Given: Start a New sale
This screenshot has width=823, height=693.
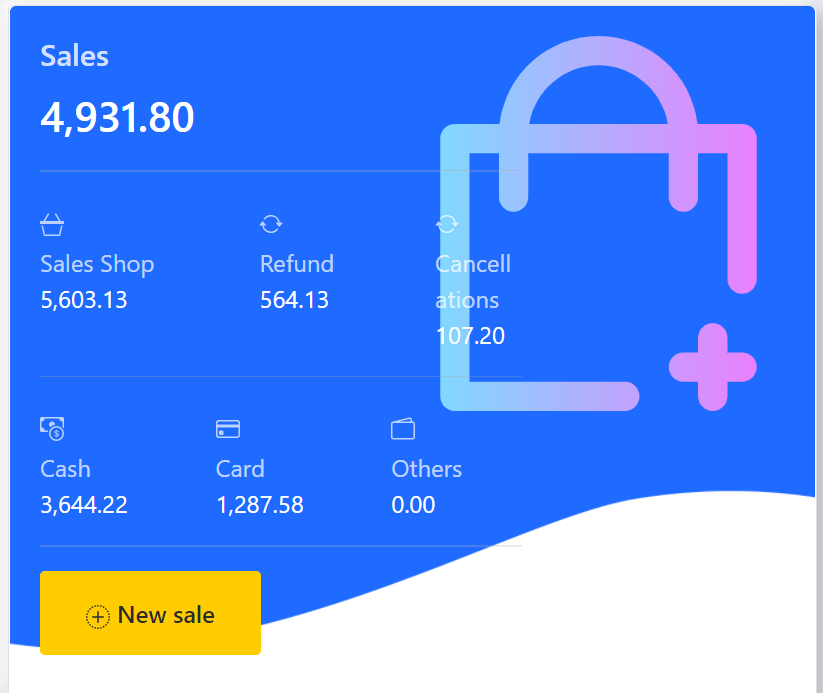Looking at the screenshot, I should click(x=151, y=613).
